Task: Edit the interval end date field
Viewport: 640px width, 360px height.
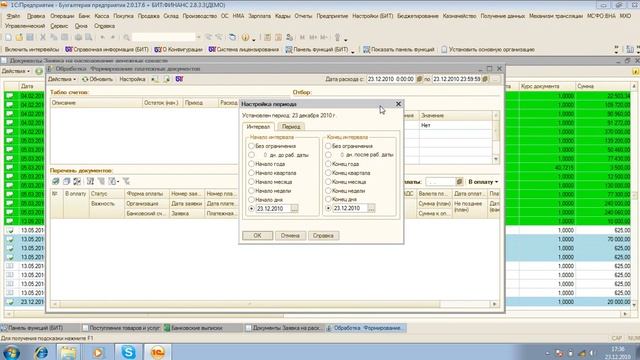Action: tap(350, 208)
